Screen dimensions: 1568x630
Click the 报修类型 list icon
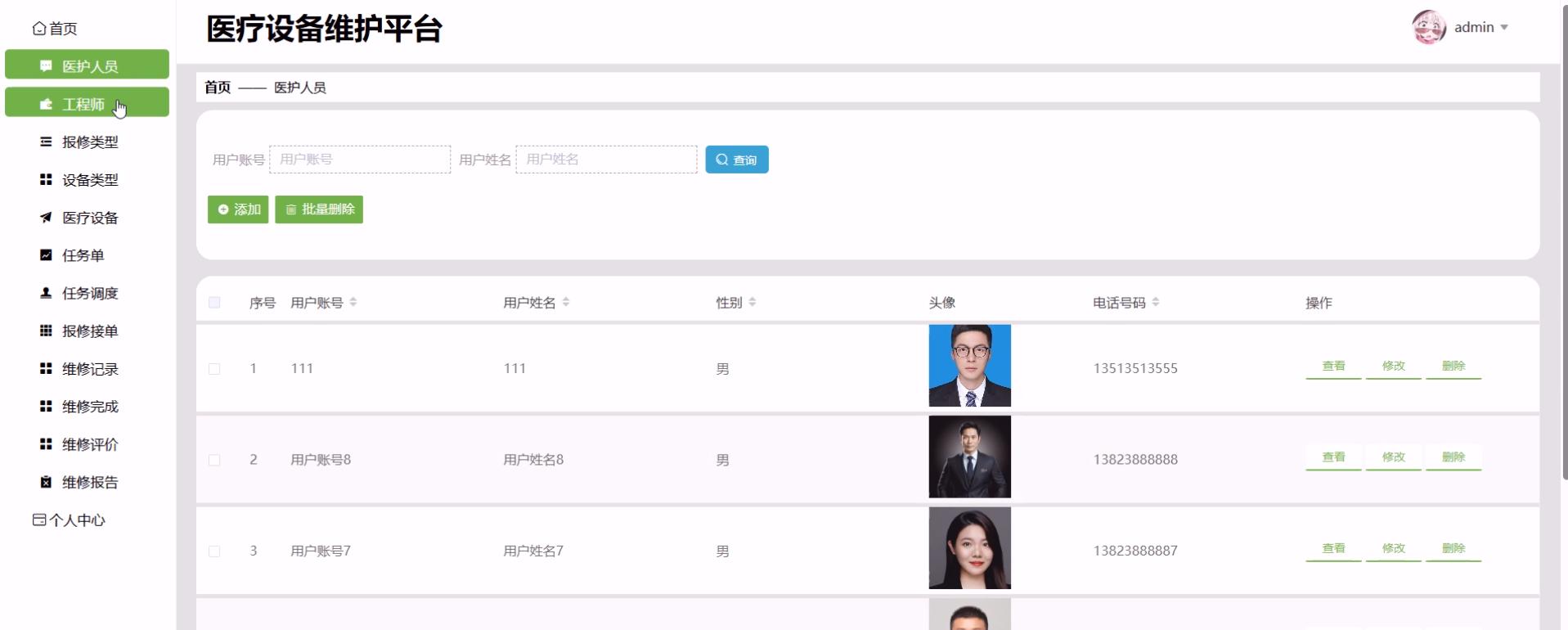tap(46, 142)
